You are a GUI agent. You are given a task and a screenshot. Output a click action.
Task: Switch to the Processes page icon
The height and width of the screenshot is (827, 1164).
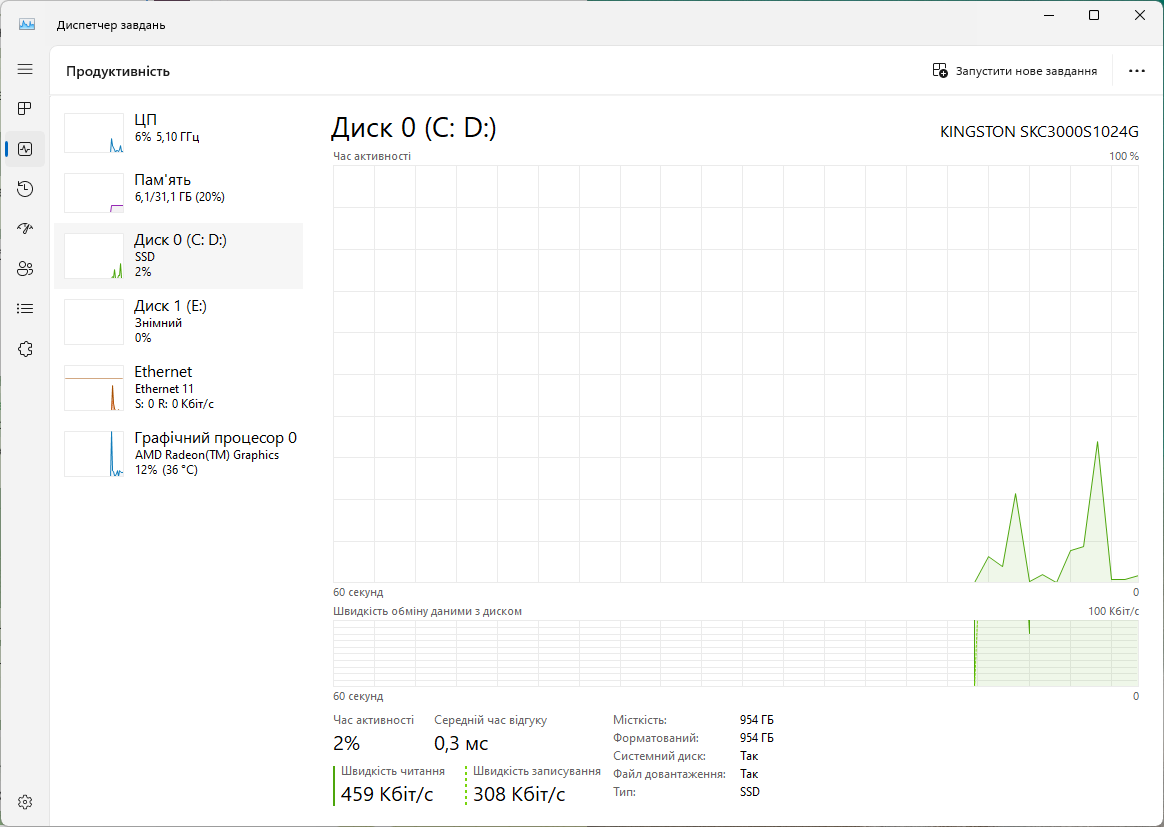coord(25,108)
